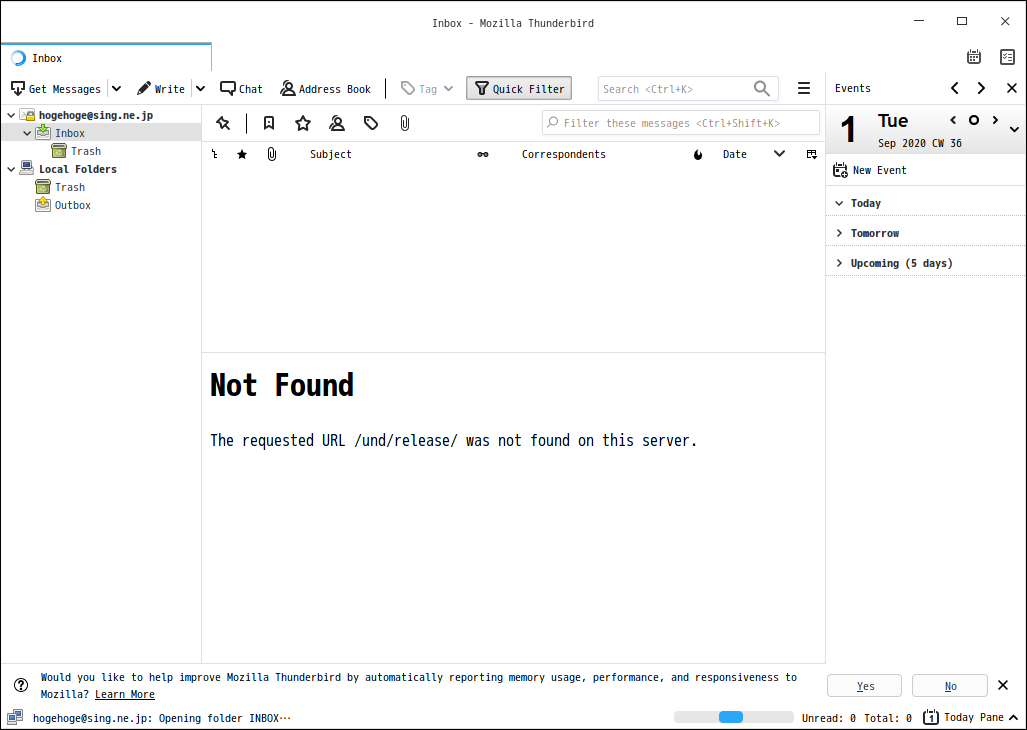Jump to today circle button

pos(974,120)
